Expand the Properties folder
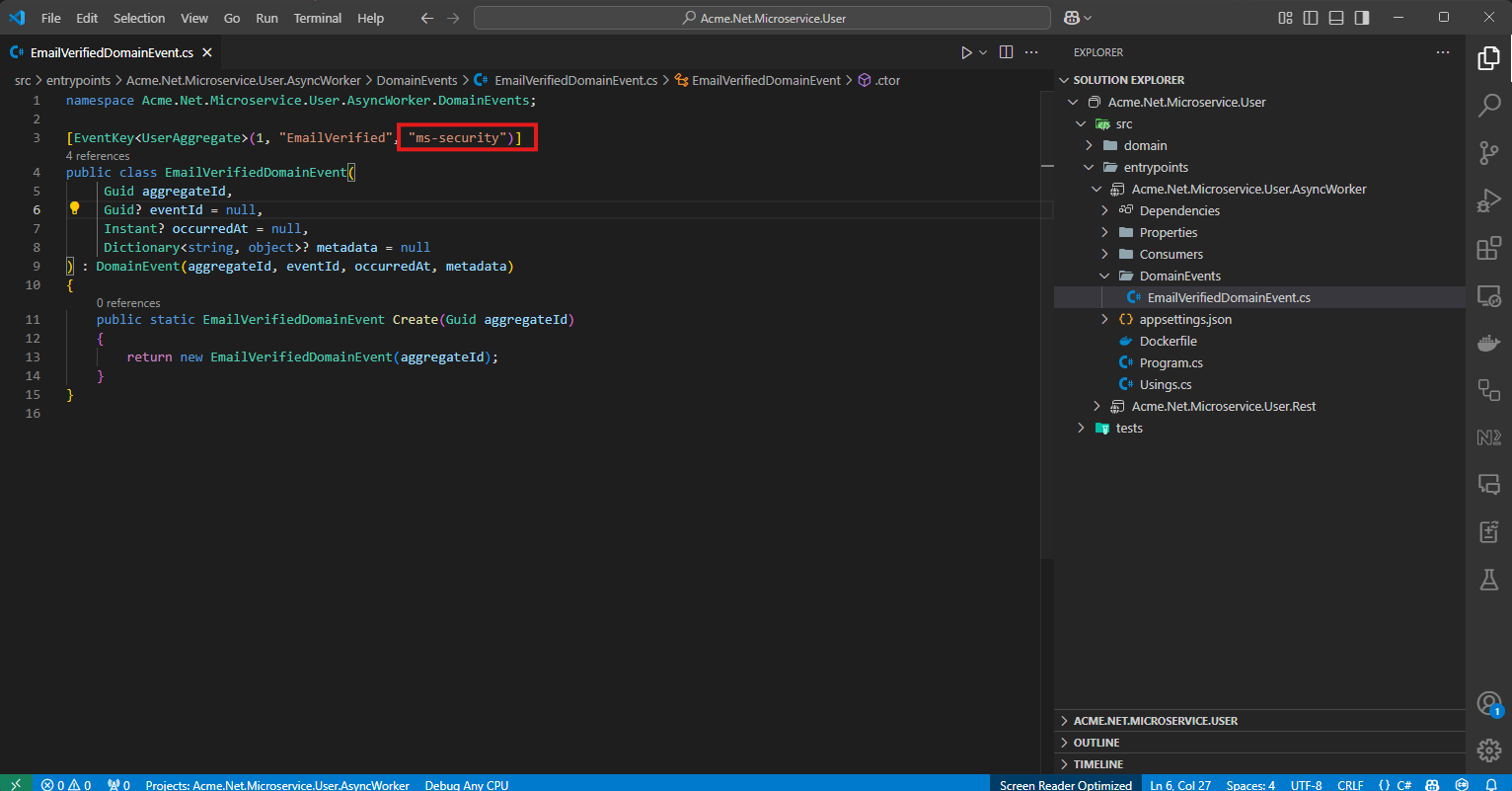This screenshot has width=1512, height=791. (1104, 232)
